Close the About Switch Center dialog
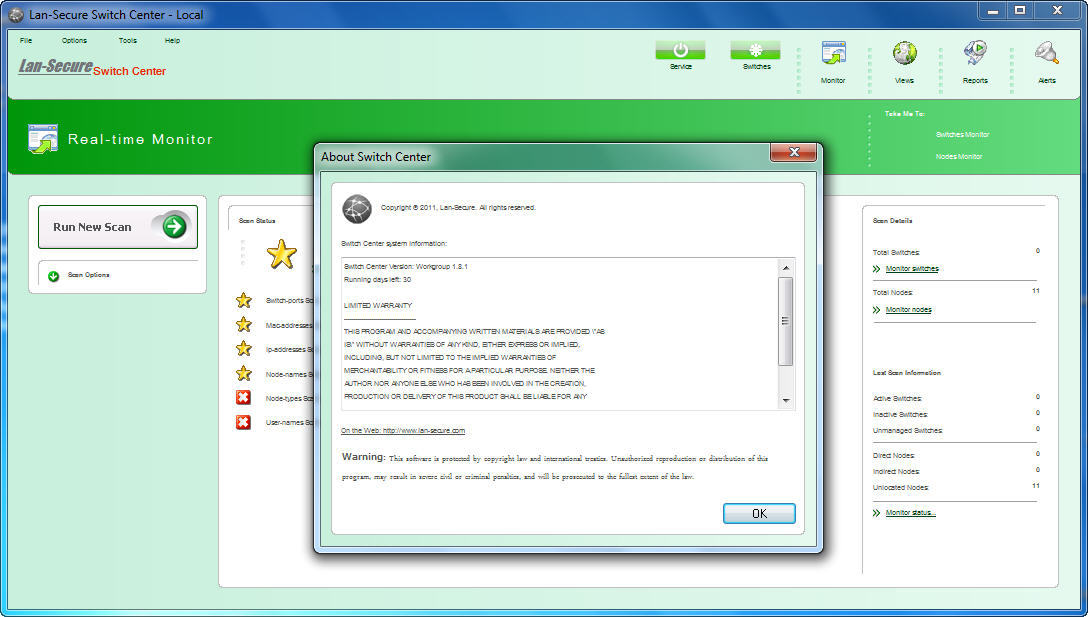The width and height of the screenshot is (1088, 617). point(794,152)
